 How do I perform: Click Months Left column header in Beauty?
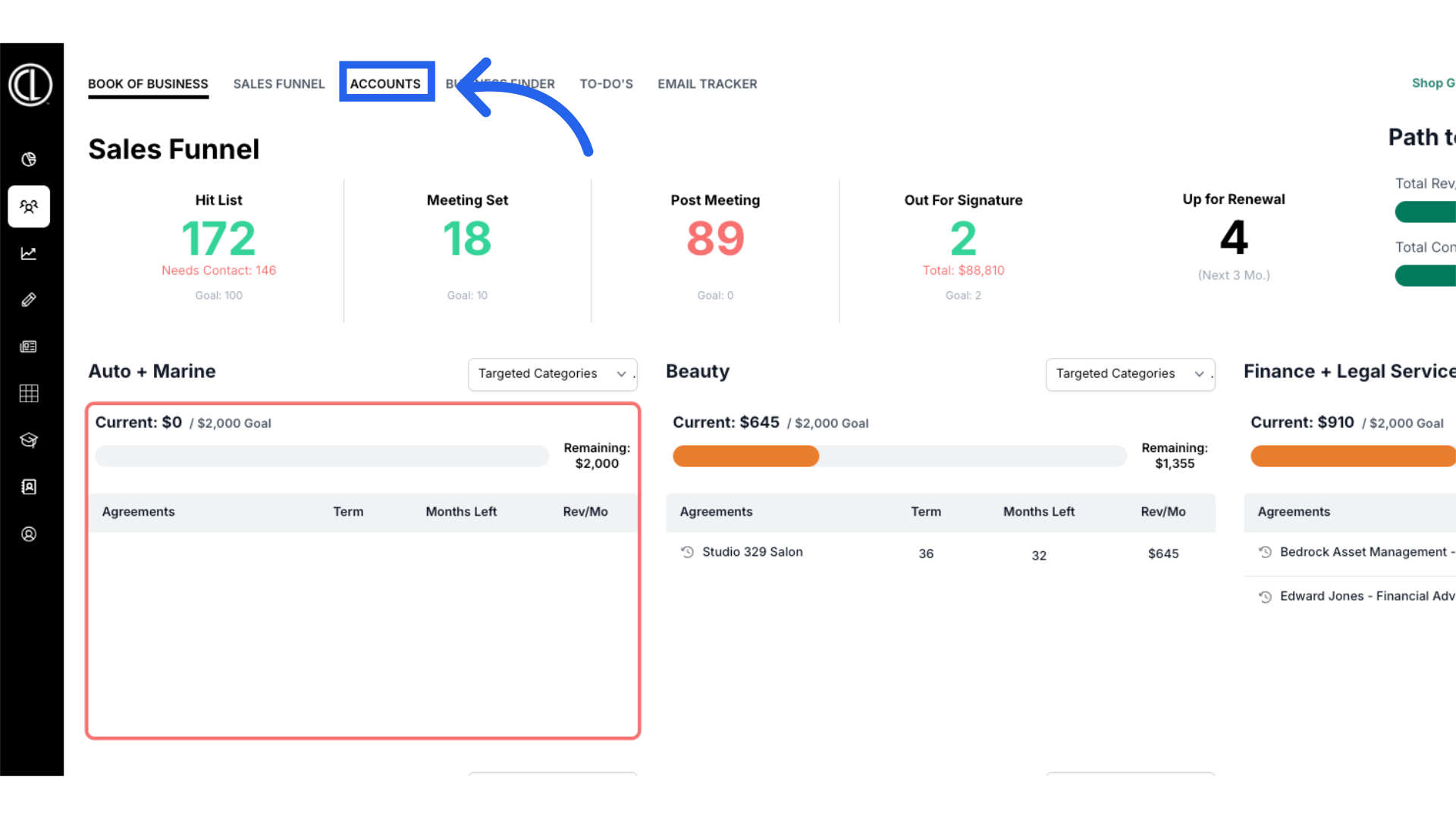1039,512
